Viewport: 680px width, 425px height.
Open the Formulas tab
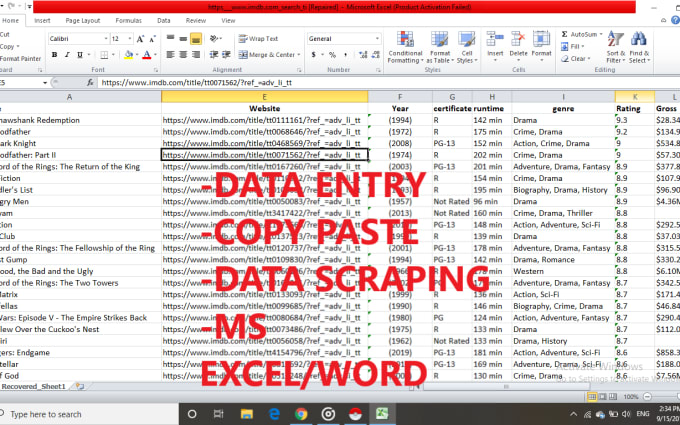[128, 20]
